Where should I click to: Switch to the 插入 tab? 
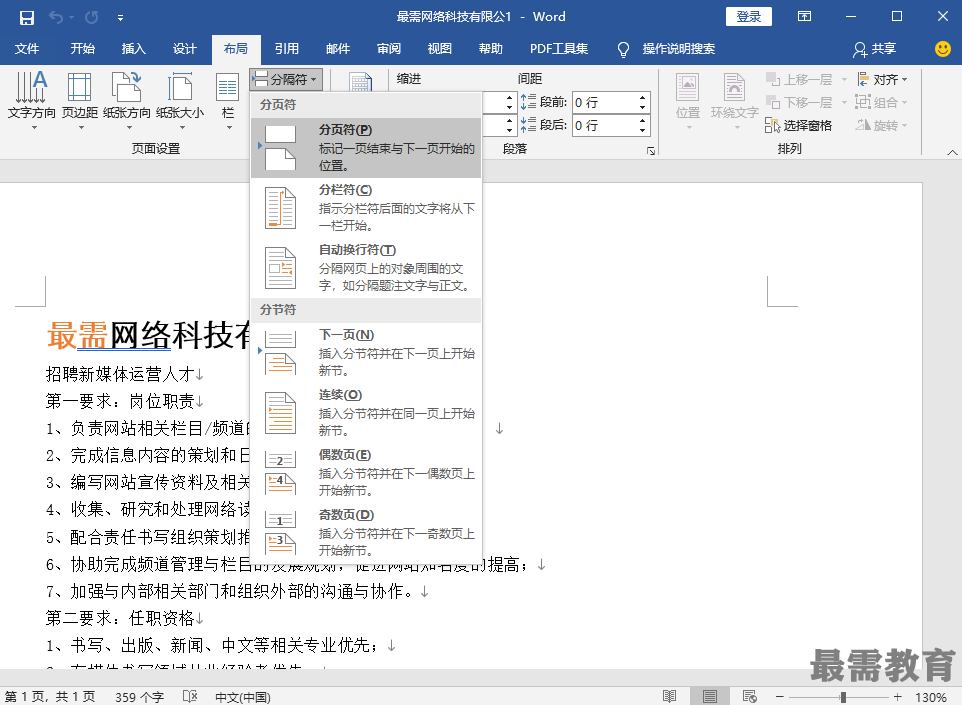(x=133, y=48)
